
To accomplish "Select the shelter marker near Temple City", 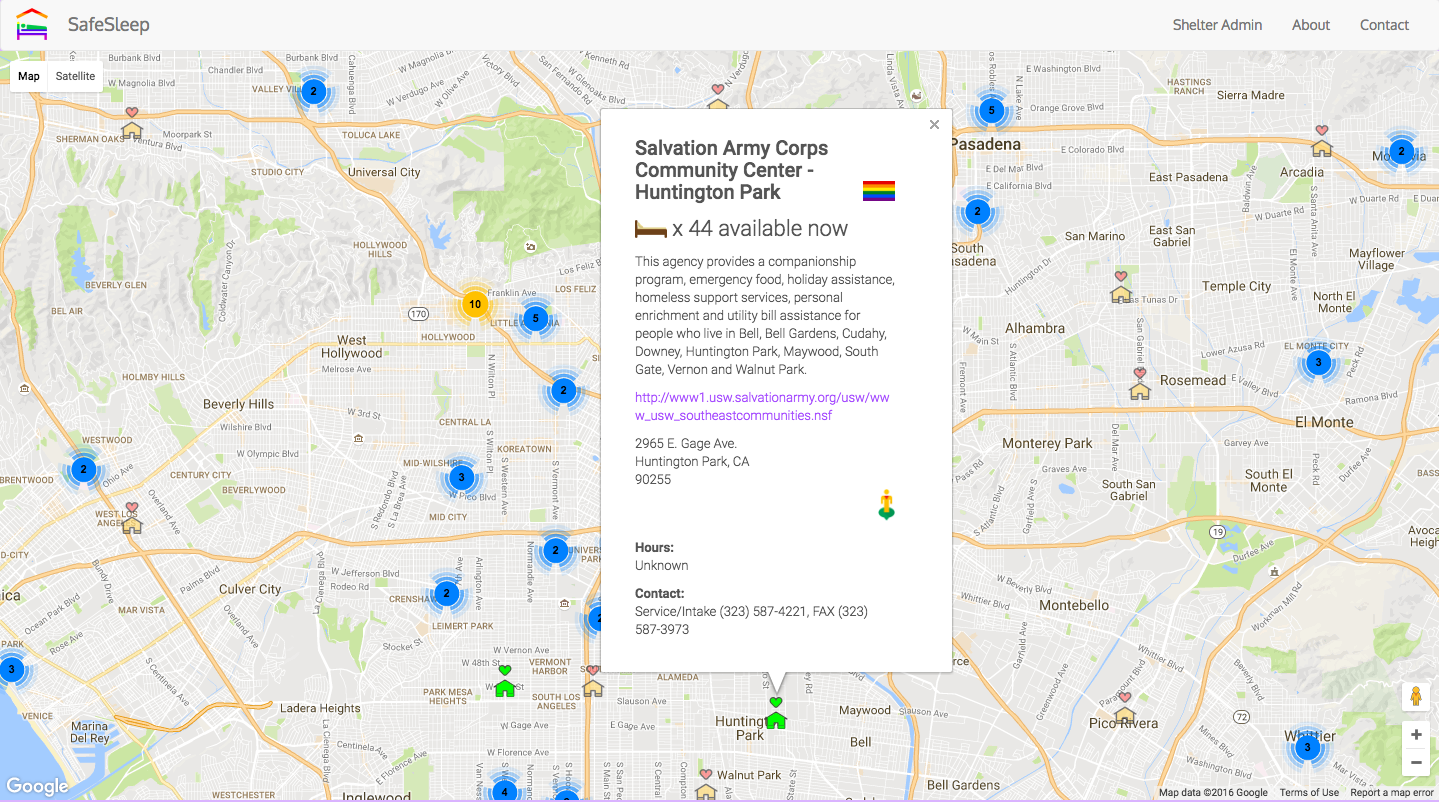I will 1120,287.
